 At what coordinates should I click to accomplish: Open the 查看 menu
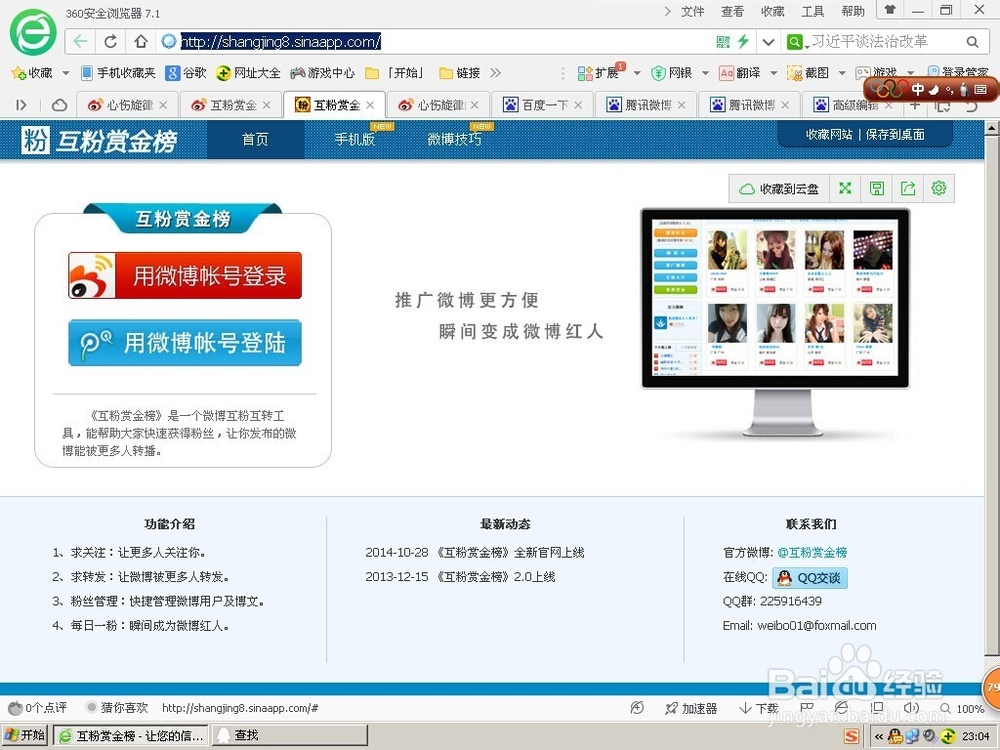pos(732,11)
